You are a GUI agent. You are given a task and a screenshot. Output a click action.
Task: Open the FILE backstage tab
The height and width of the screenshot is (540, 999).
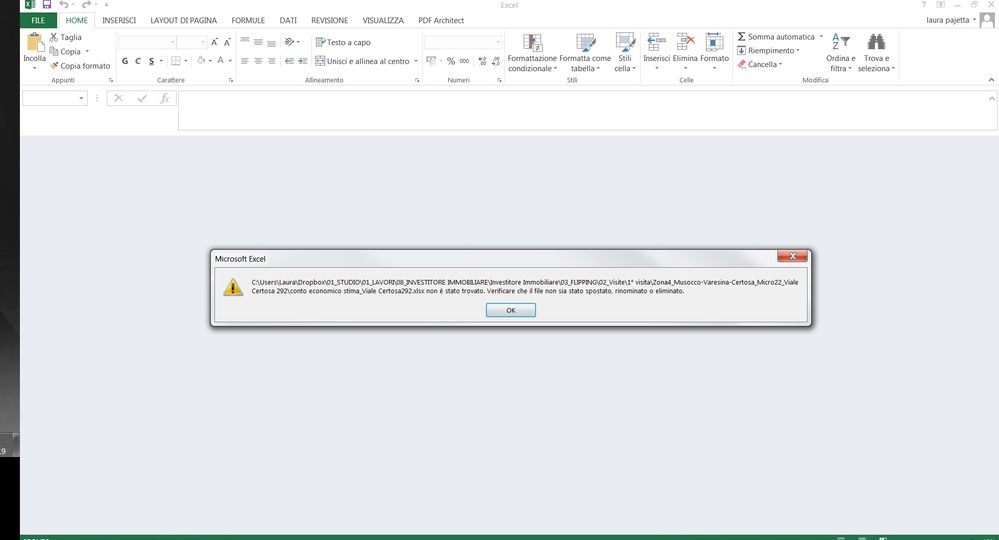(x=38, y=20)
